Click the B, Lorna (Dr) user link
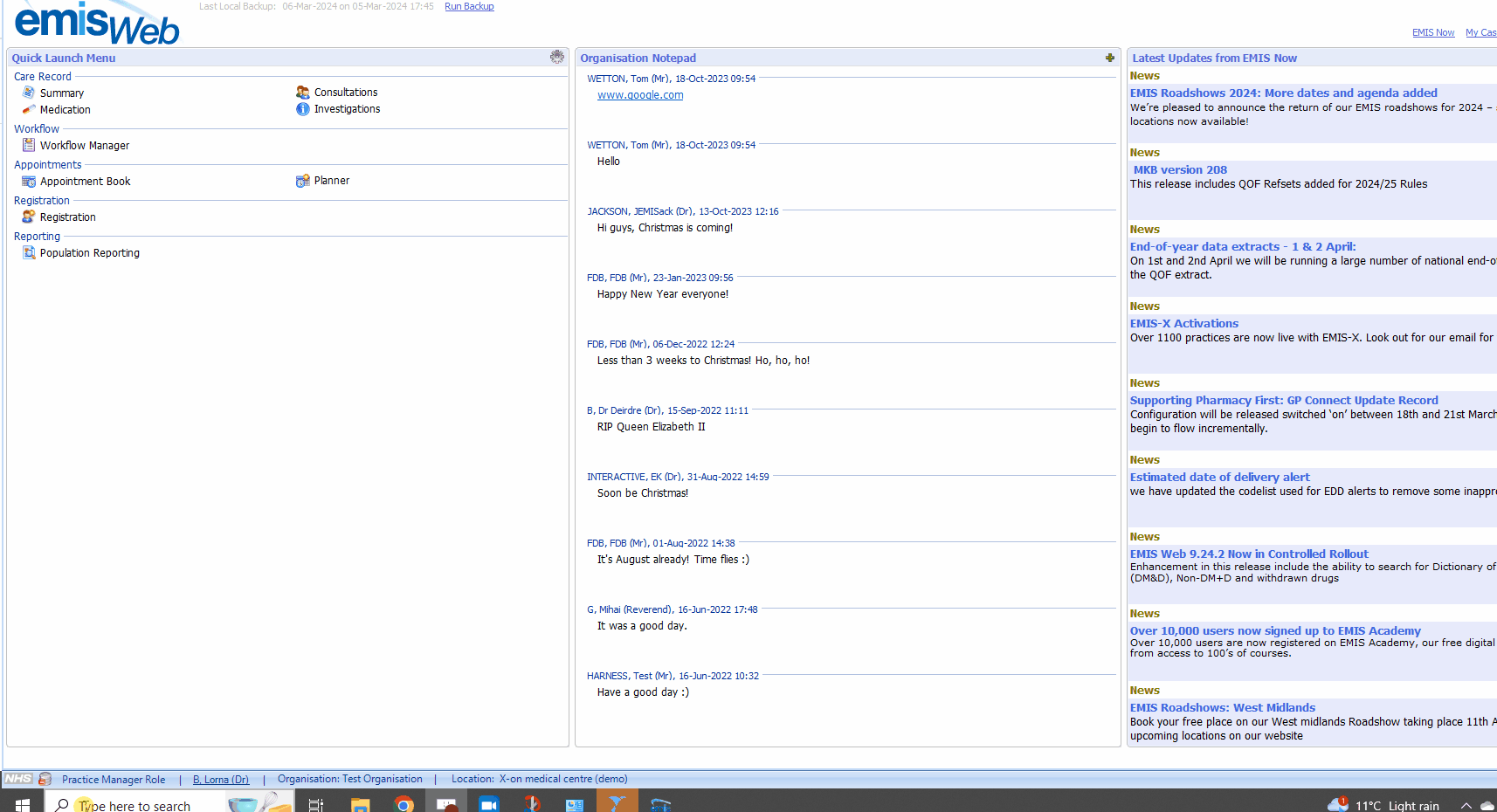The height and width of the screenshot is (812, 1497). [x=221, y=780]
